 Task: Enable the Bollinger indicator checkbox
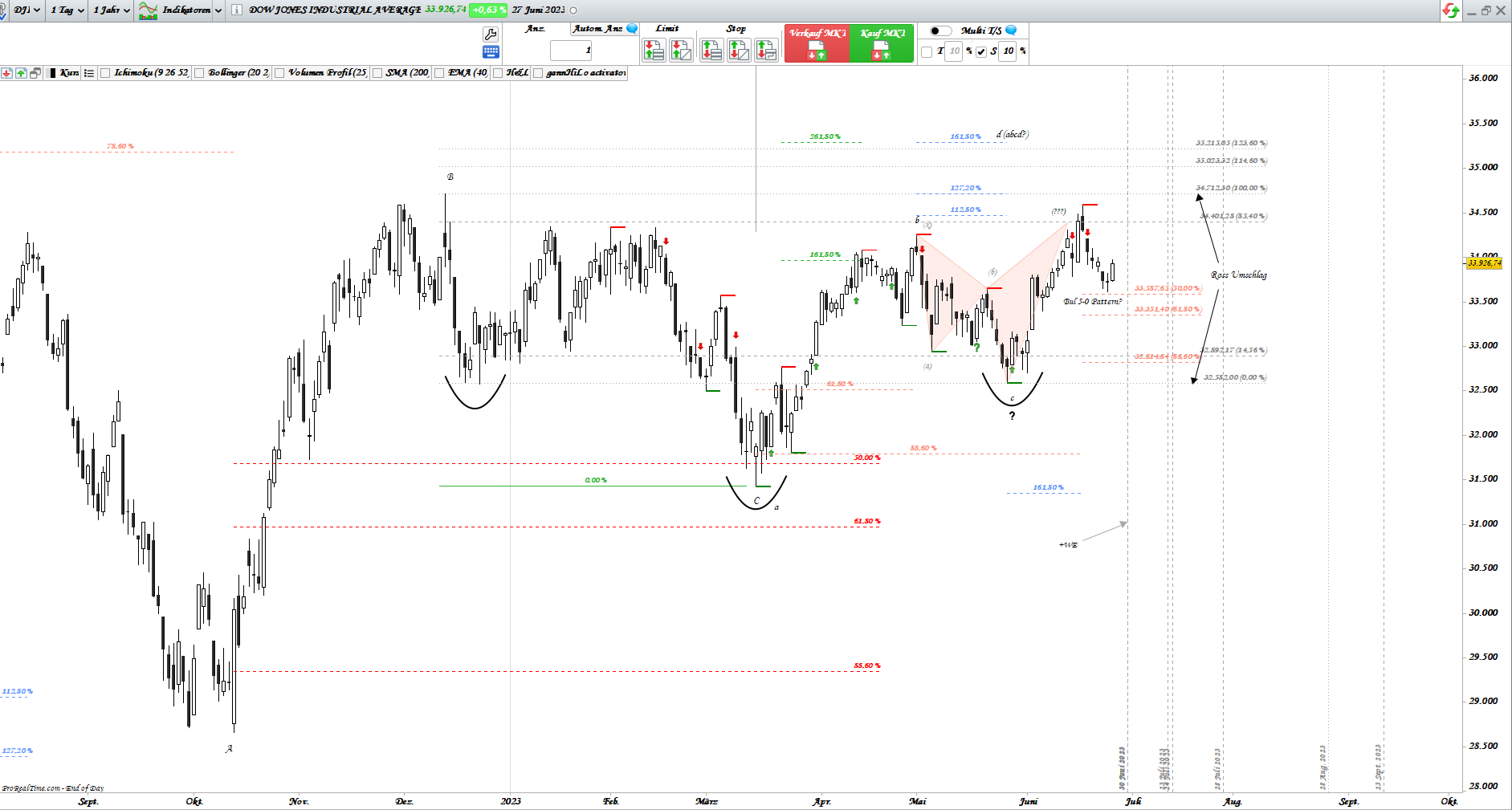coord(199,73)
